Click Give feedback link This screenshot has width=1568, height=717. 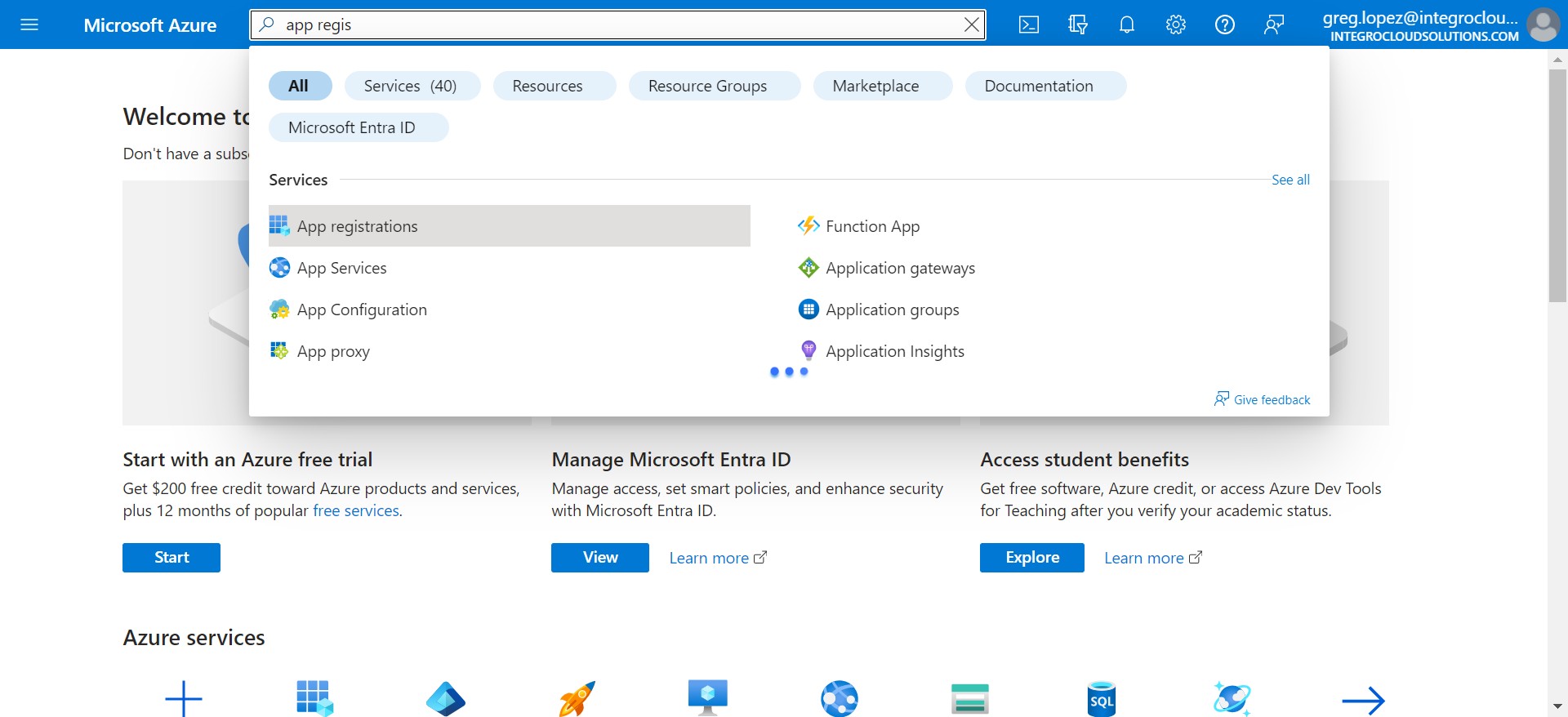[1263, 399]
